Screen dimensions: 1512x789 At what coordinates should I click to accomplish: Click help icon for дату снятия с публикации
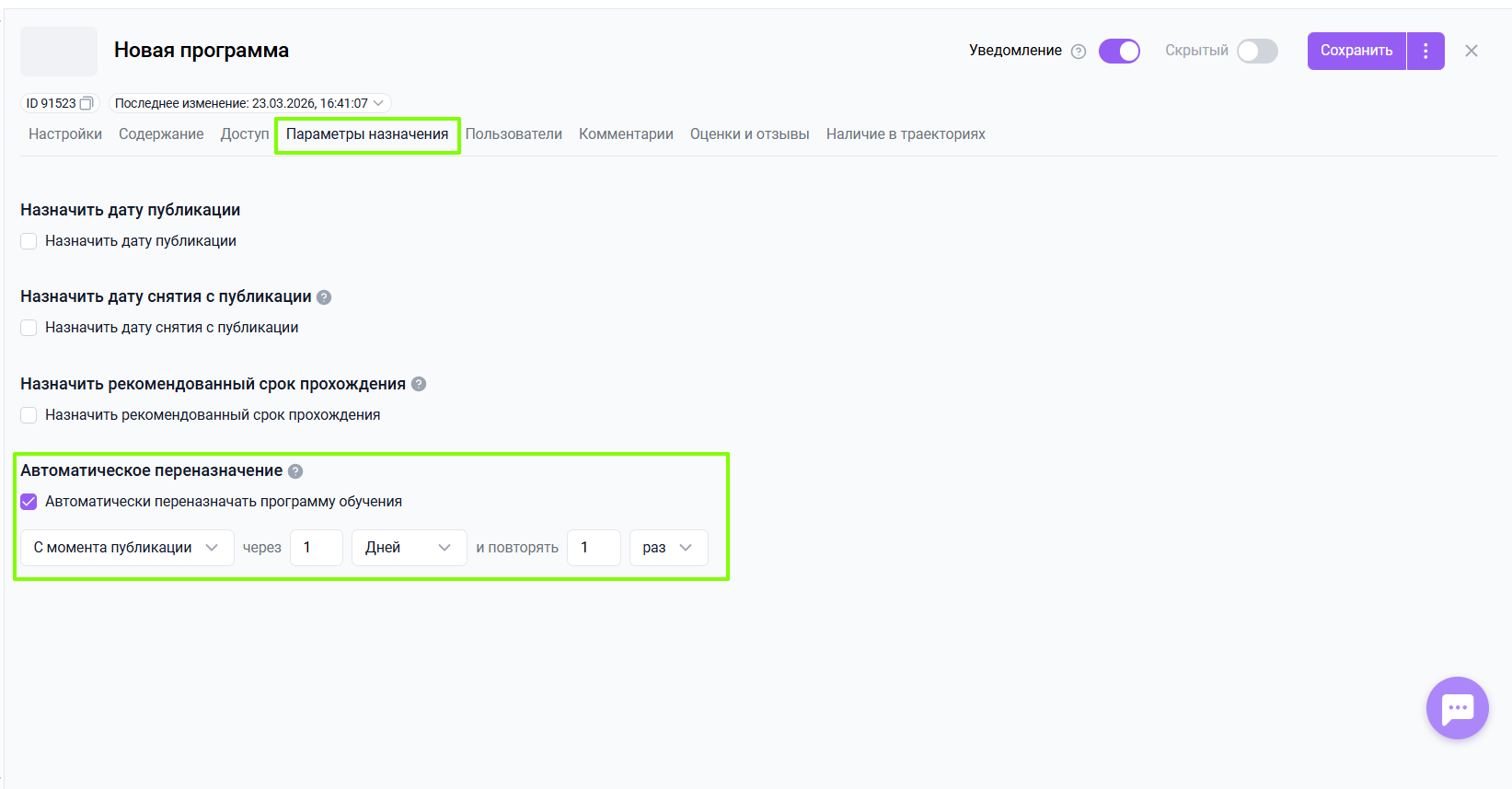(x=324, y=297)
